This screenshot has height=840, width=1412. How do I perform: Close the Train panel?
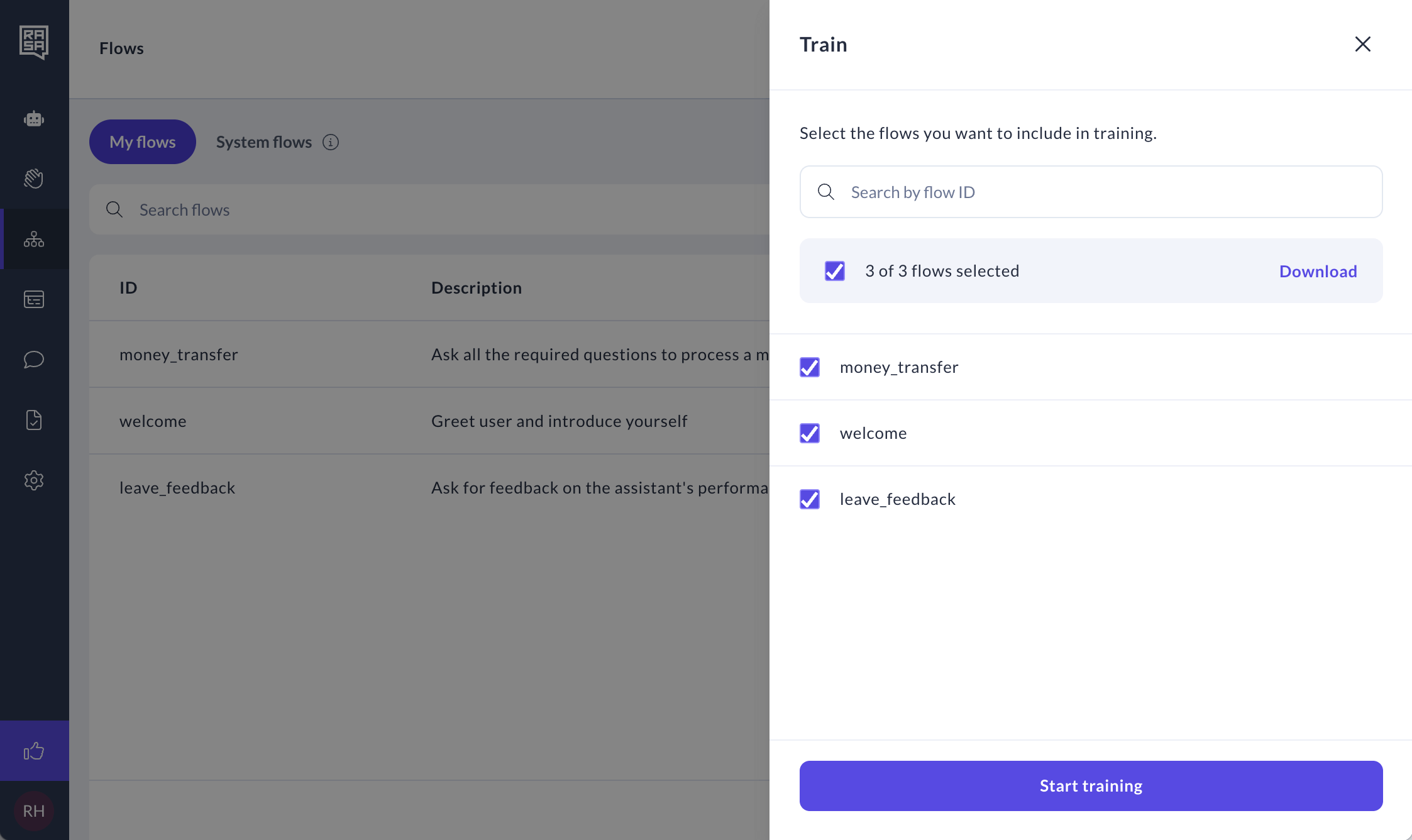(x=1362, y=44)
